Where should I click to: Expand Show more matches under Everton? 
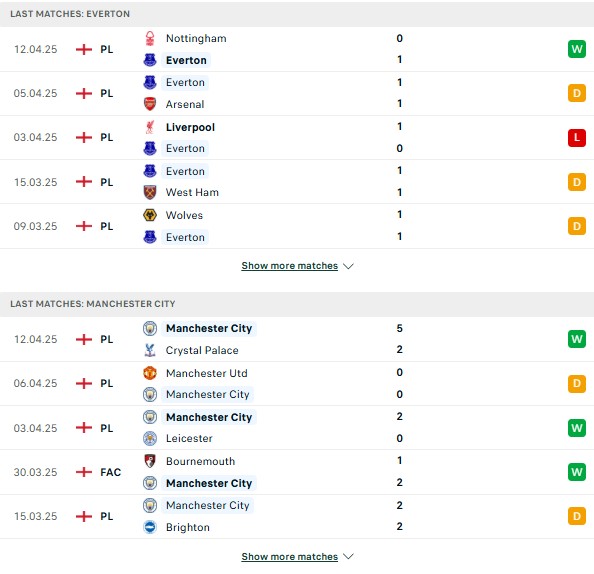pyautogui.click(x=289, y=266)
